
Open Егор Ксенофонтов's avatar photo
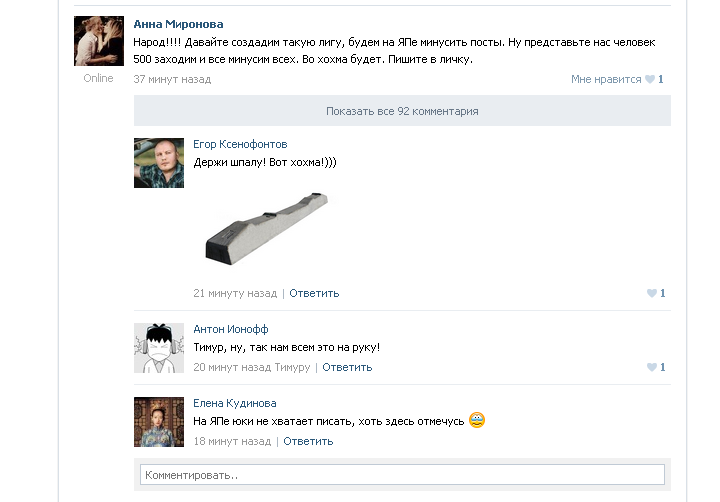pyautogui.click(x=159, y=163)
